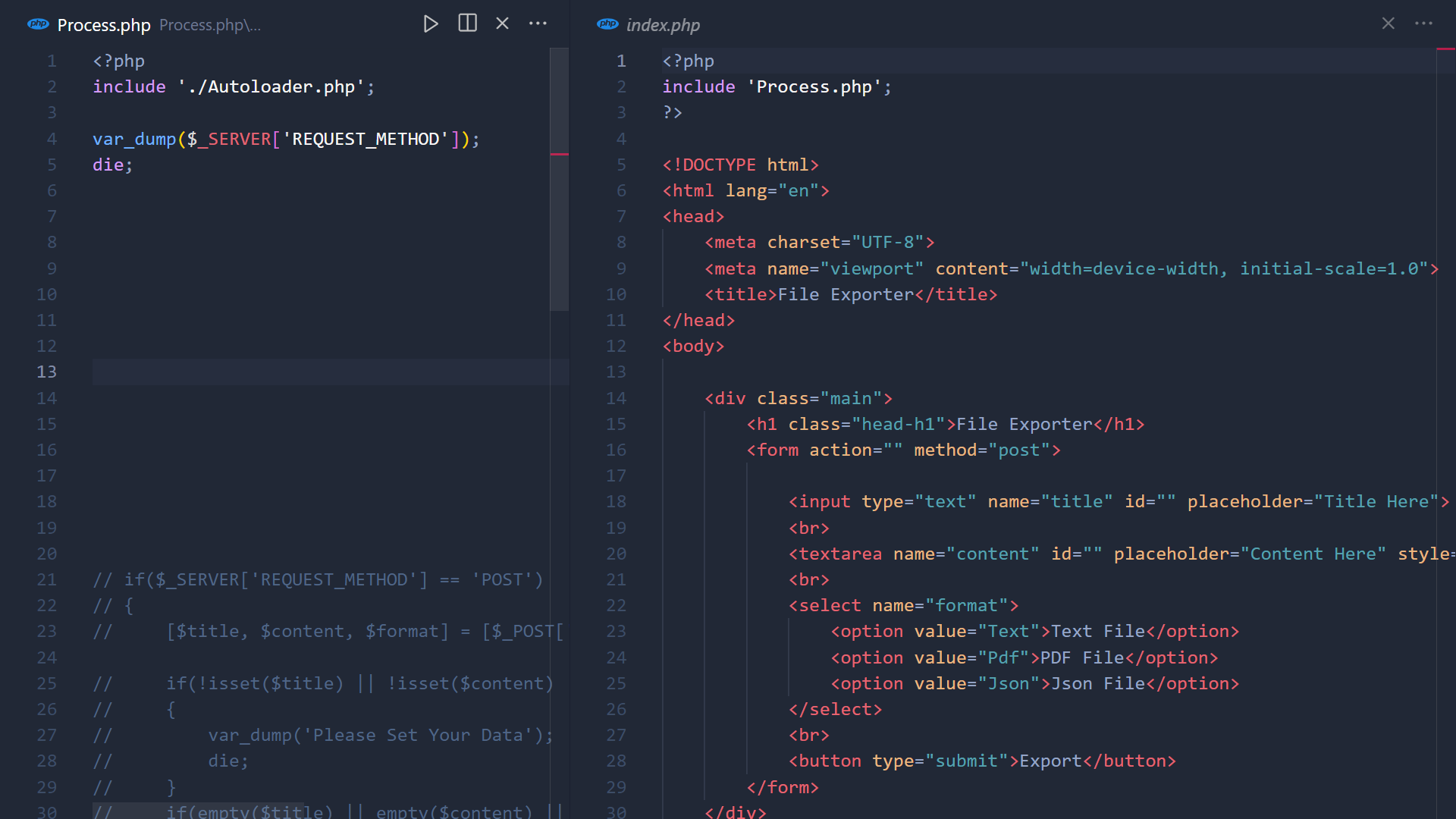Click the <html lang="en"> tag

tap(746, 190)
